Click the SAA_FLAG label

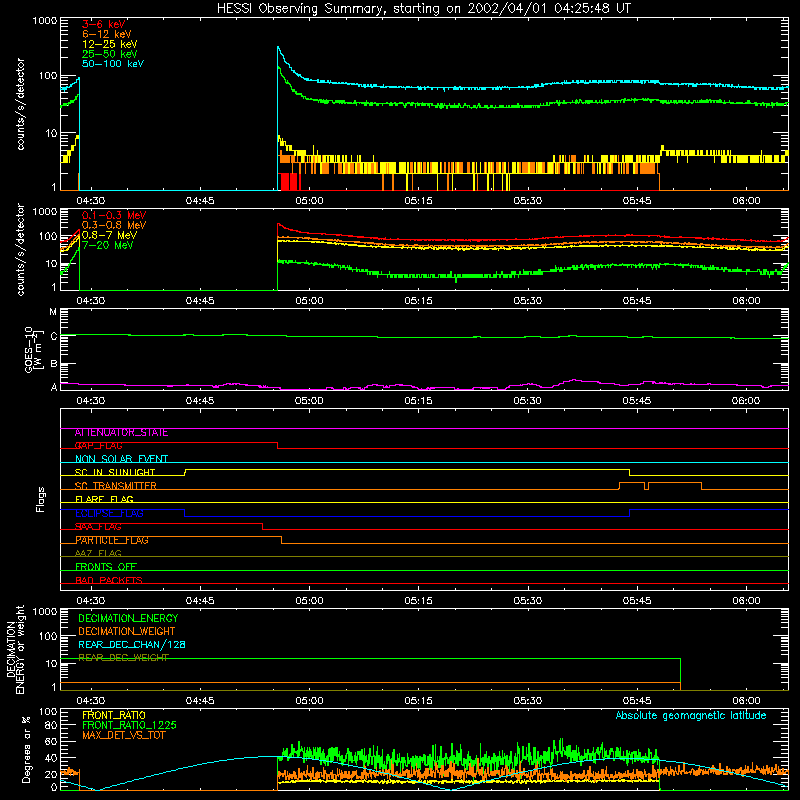click(x=98, y=527)
